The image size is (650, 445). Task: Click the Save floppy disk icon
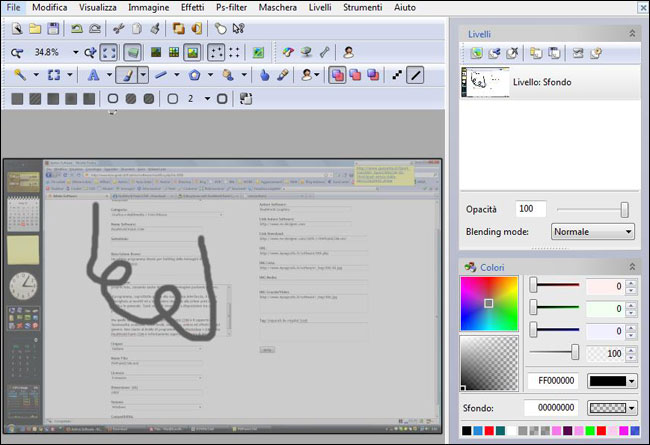pos(54,29)
